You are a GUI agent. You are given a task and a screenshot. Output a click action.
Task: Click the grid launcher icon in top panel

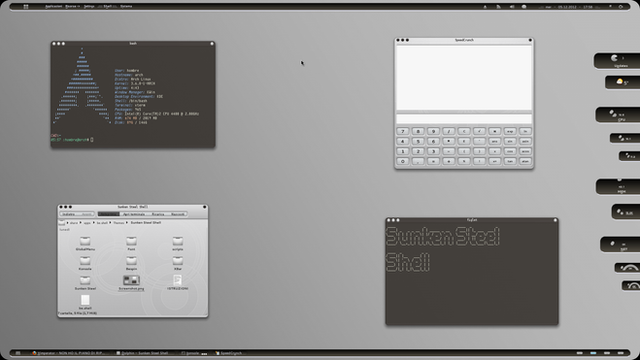click(26, 7)
